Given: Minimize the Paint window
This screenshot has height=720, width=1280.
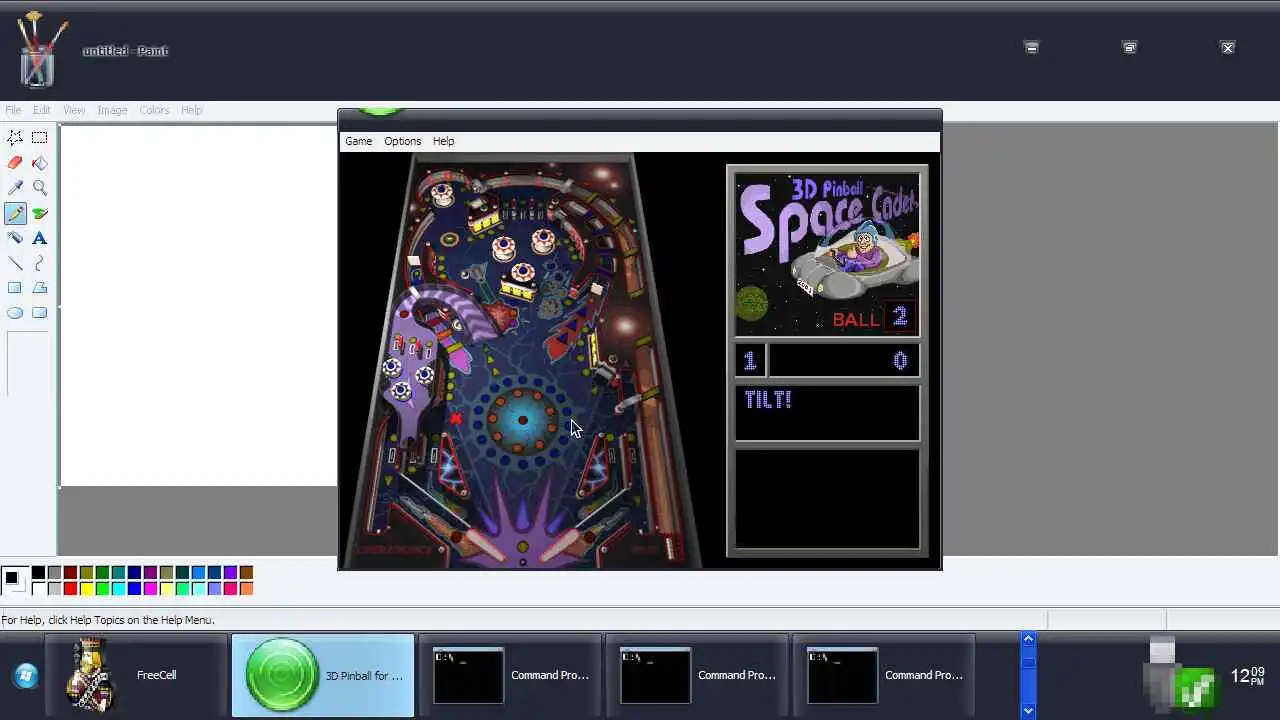Looking at the screenshot, I should point(1032,47).
